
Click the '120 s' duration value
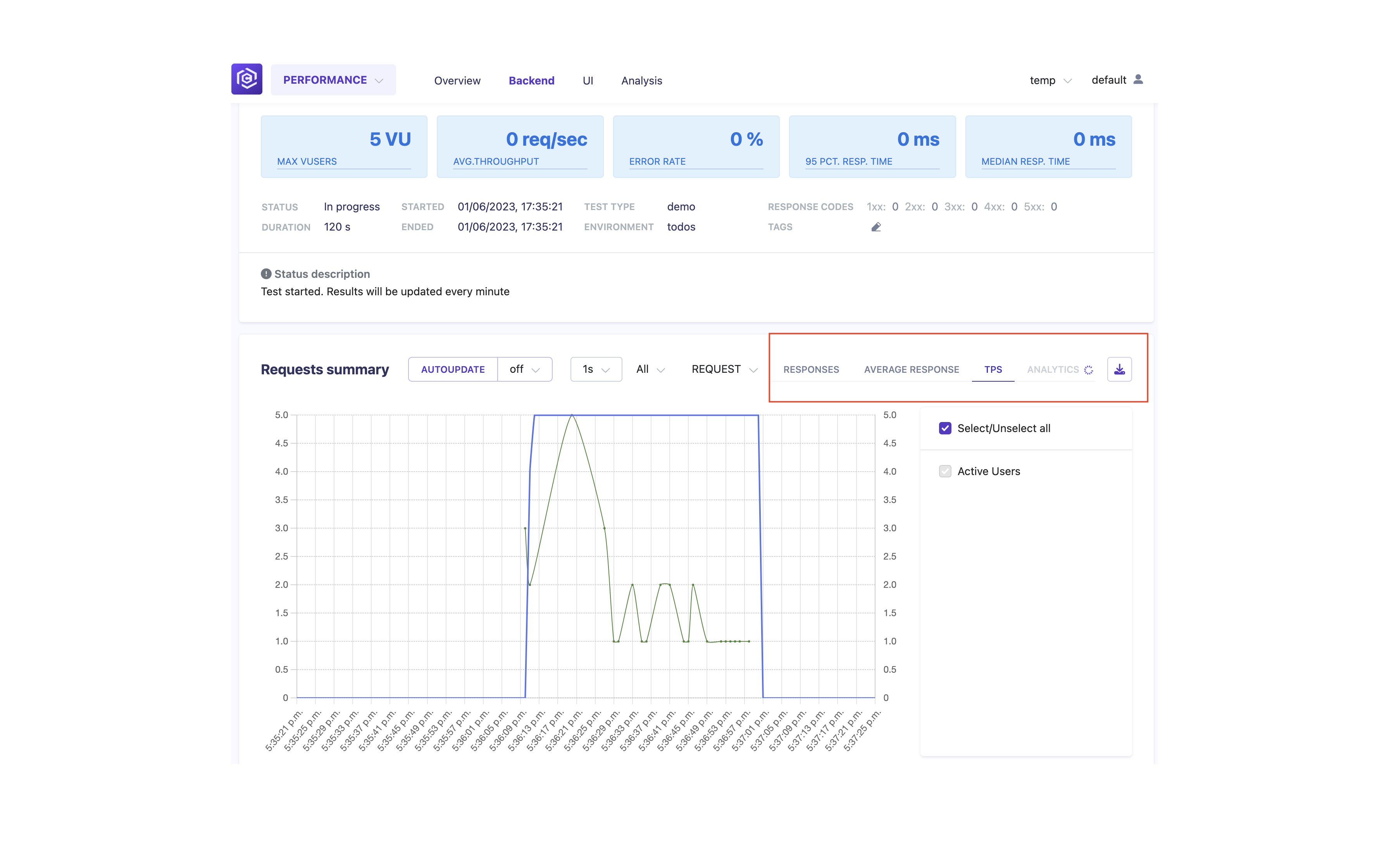coord(337,227)
